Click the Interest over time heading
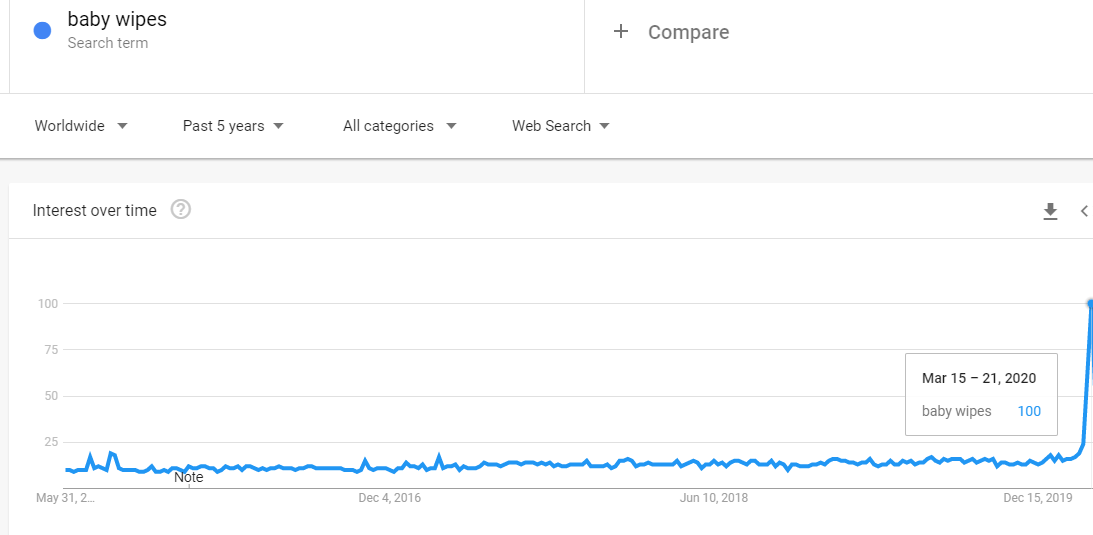1093x535 pixels. click(x=95, y=210)
